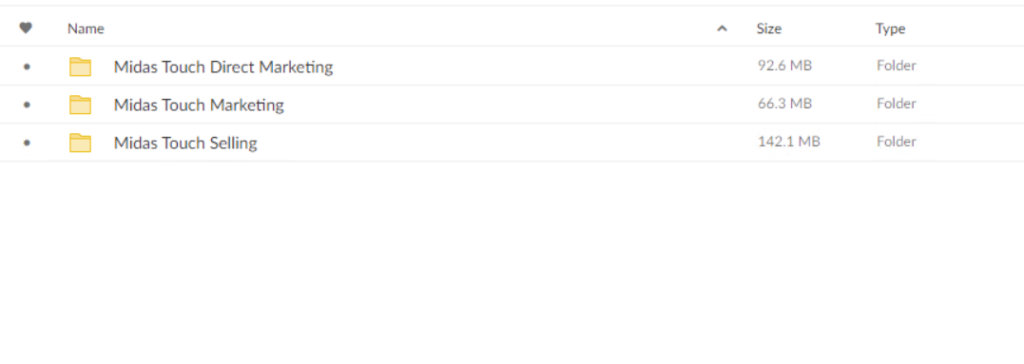Image resolution: width=1024 pixels, height=364 pixels.
Task: Open the Midas Touch Selling folder
Action: point(185,142)
